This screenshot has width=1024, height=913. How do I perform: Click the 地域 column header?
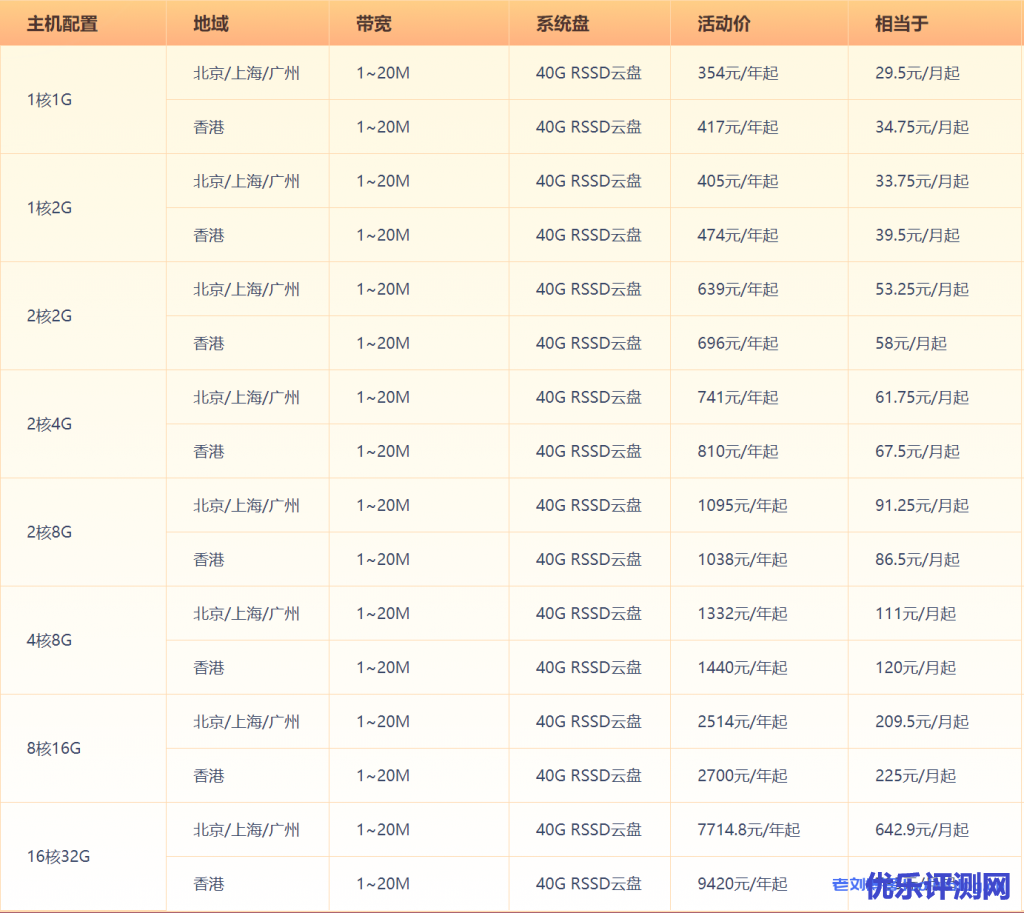(210, 23)
